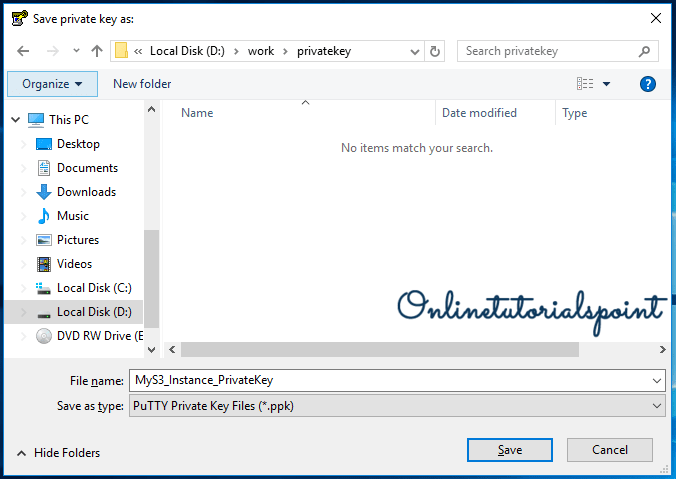Image resolution: width=676 pixels, height=479 pixels.
Task: Create a New folder
Action: coord(142,84)
